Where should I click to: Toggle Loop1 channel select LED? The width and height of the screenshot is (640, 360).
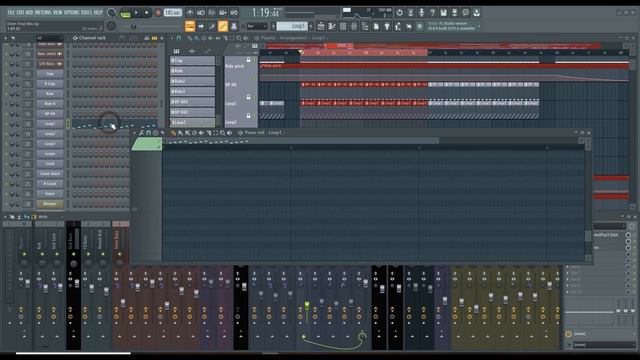(68, 124)
